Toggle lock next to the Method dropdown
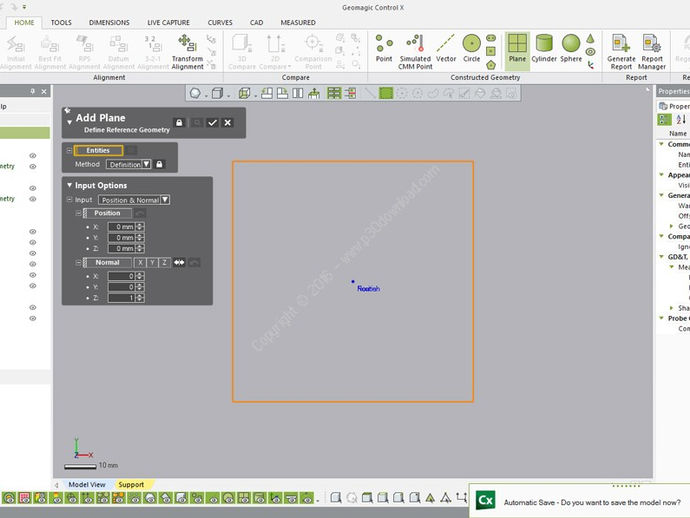 [x=159, y=164]
